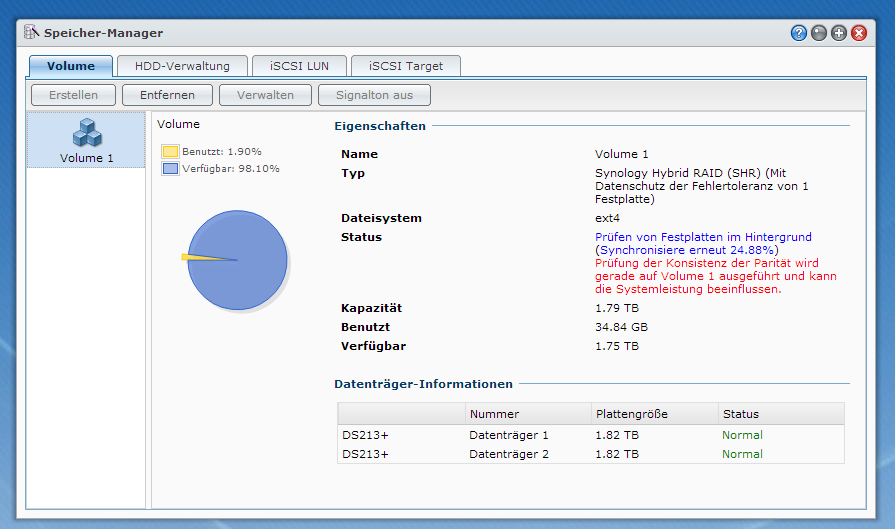Click the Entfernen button

click(x=167, y=95)
